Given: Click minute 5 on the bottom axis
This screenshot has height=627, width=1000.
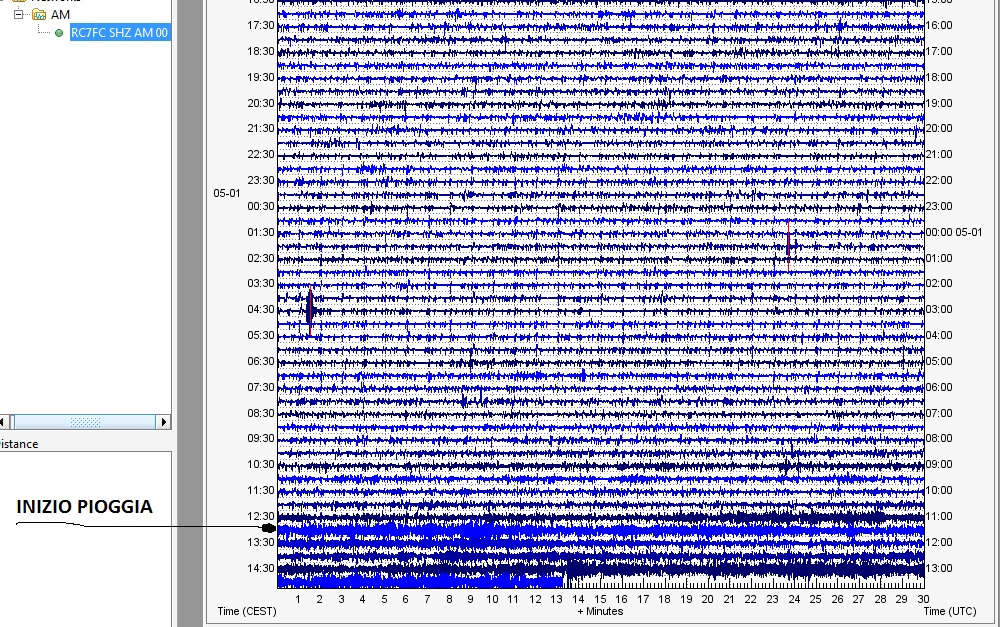Looking at the screenshot, I should [385, 599].
